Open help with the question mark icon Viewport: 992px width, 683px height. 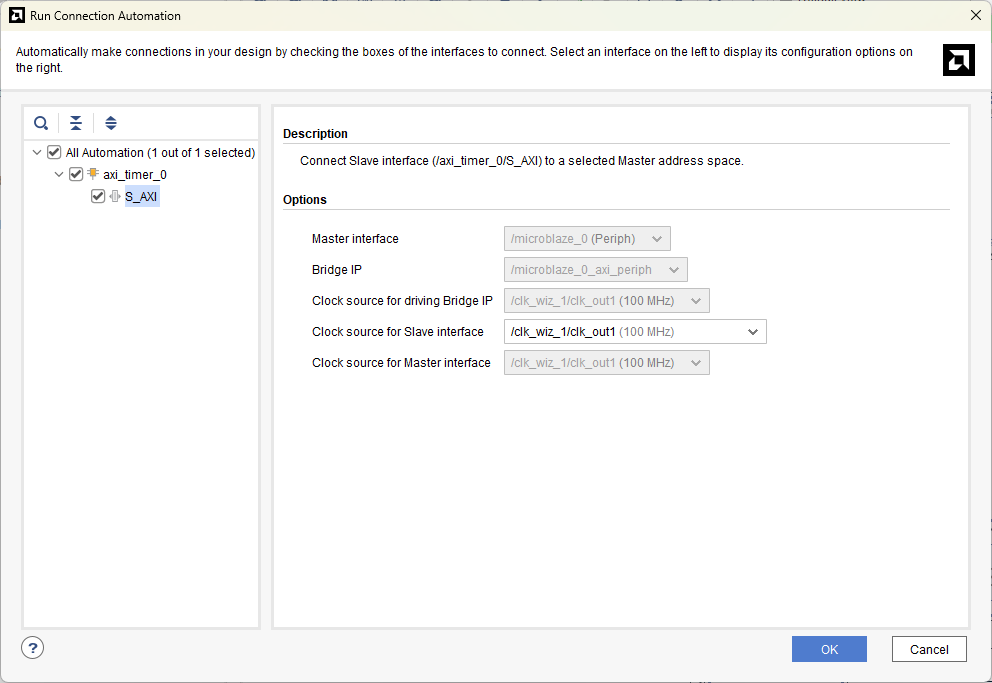point(33,648)
